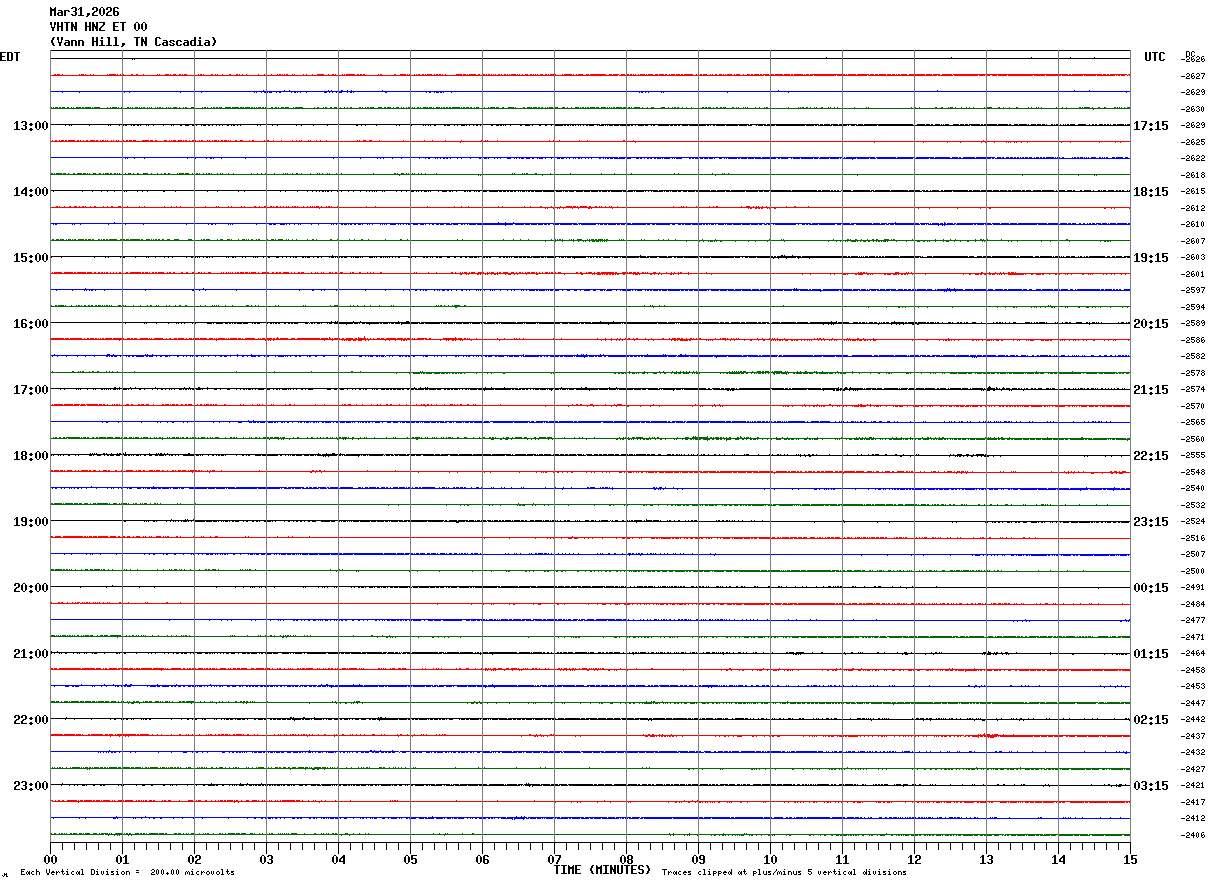
Task: Click the DC offset value "-2500"
Action: (x=1193, y=571)
